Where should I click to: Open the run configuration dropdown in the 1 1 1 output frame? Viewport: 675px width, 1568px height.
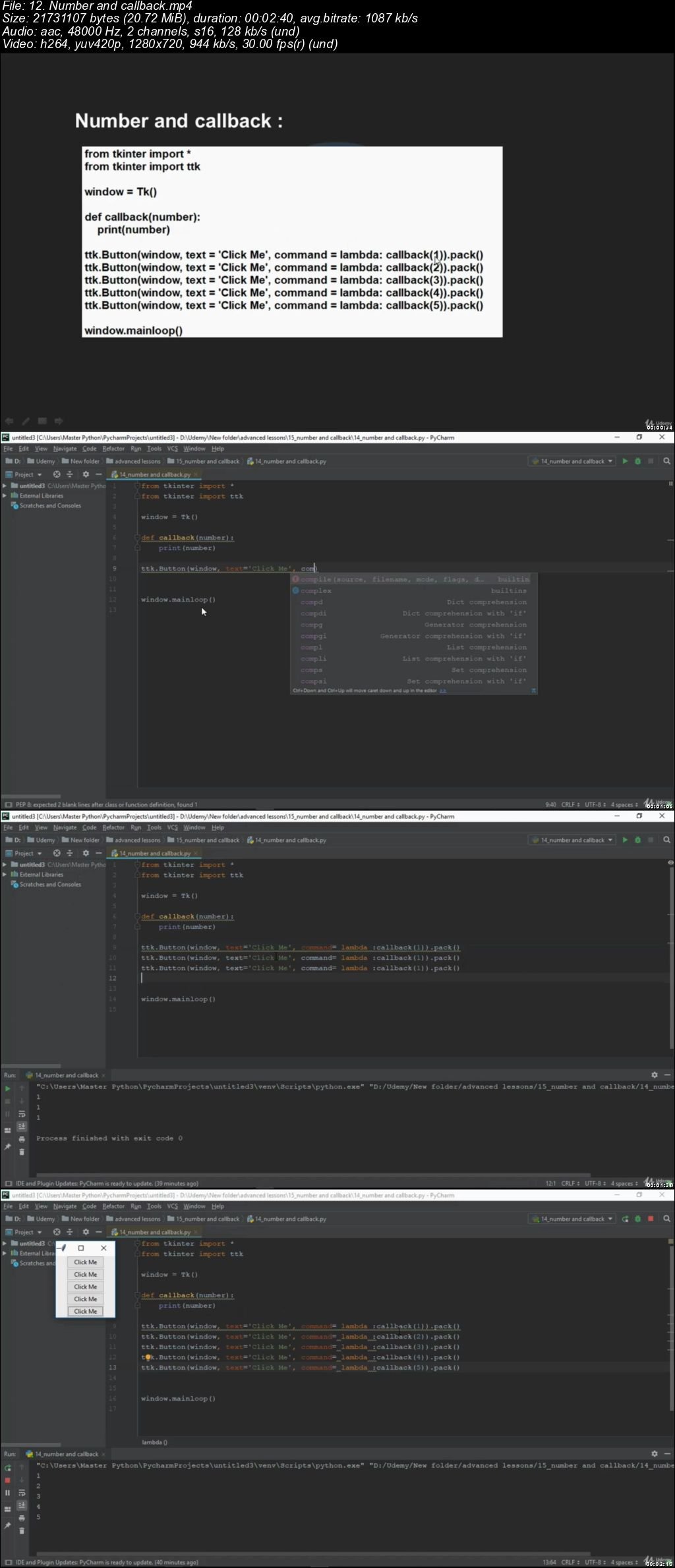tap(572, 840)
